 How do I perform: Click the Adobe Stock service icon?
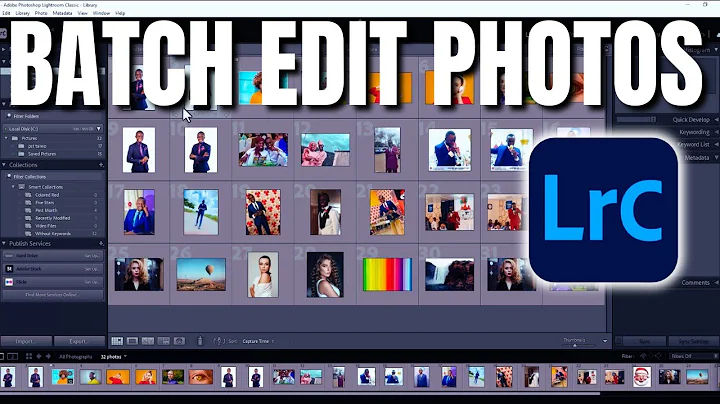(9, 269)
